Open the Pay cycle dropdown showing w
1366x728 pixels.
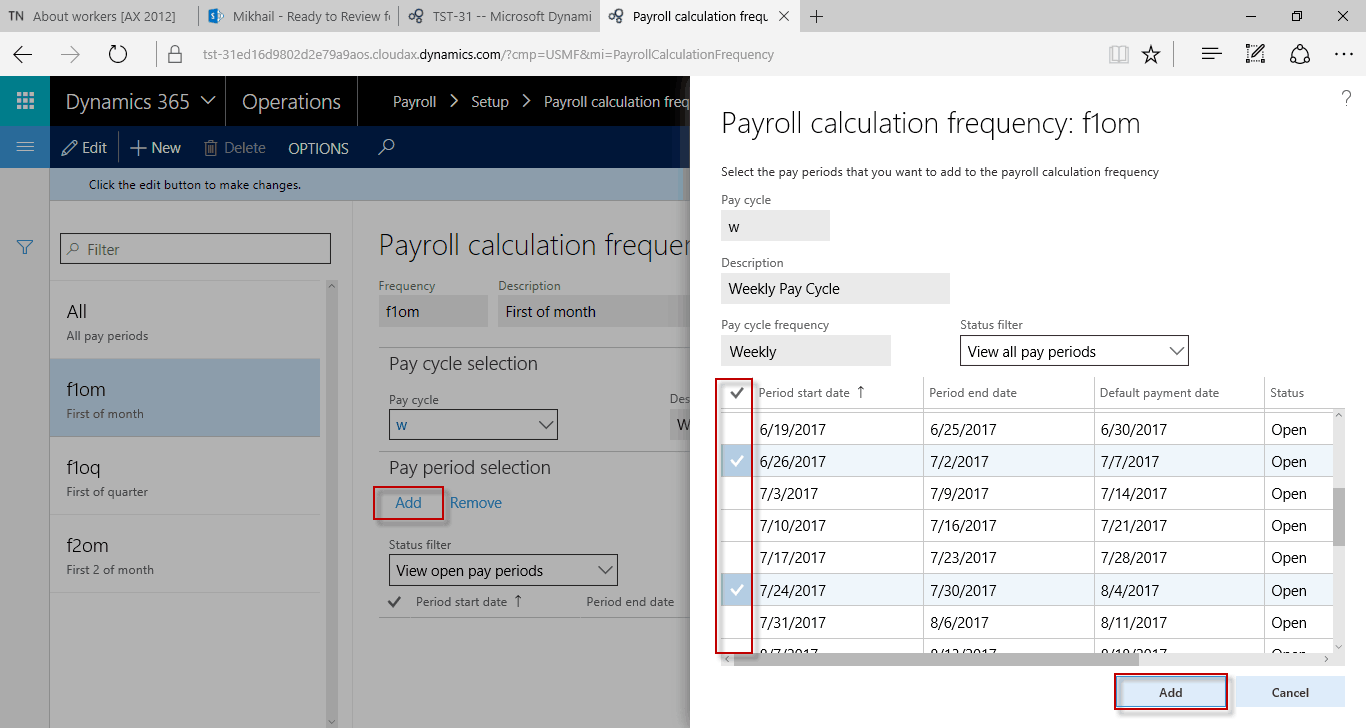pos(473,425)
